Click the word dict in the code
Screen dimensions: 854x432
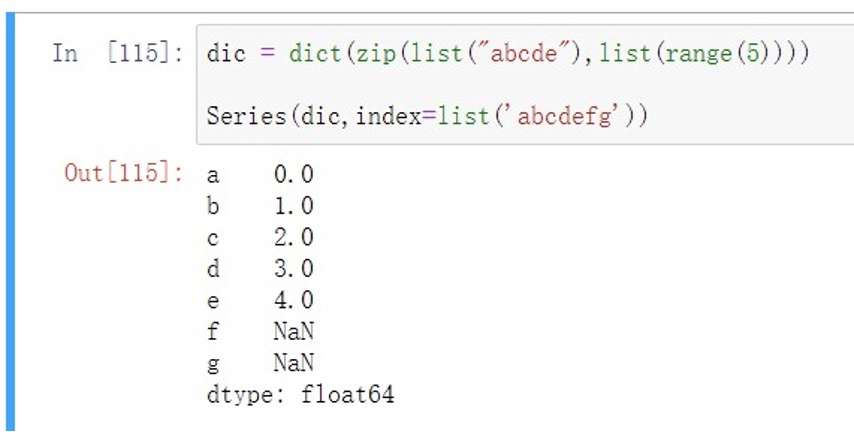click(x=314, y=53)
